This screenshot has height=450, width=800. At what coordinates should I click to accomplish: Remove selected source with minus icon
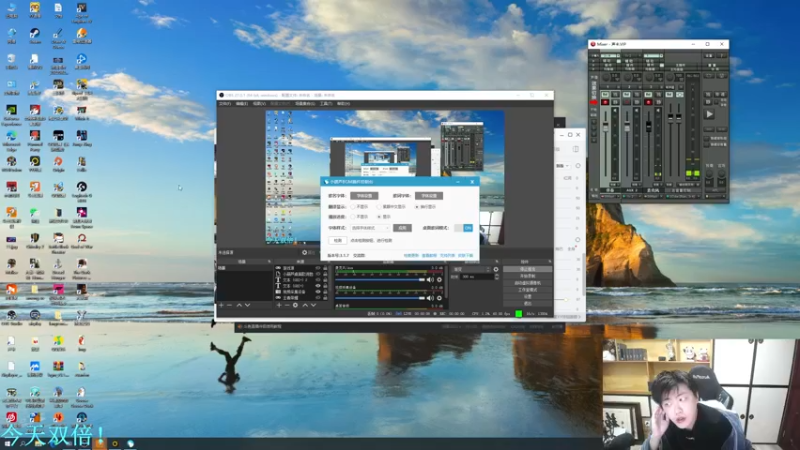click(x=287, y=305)
